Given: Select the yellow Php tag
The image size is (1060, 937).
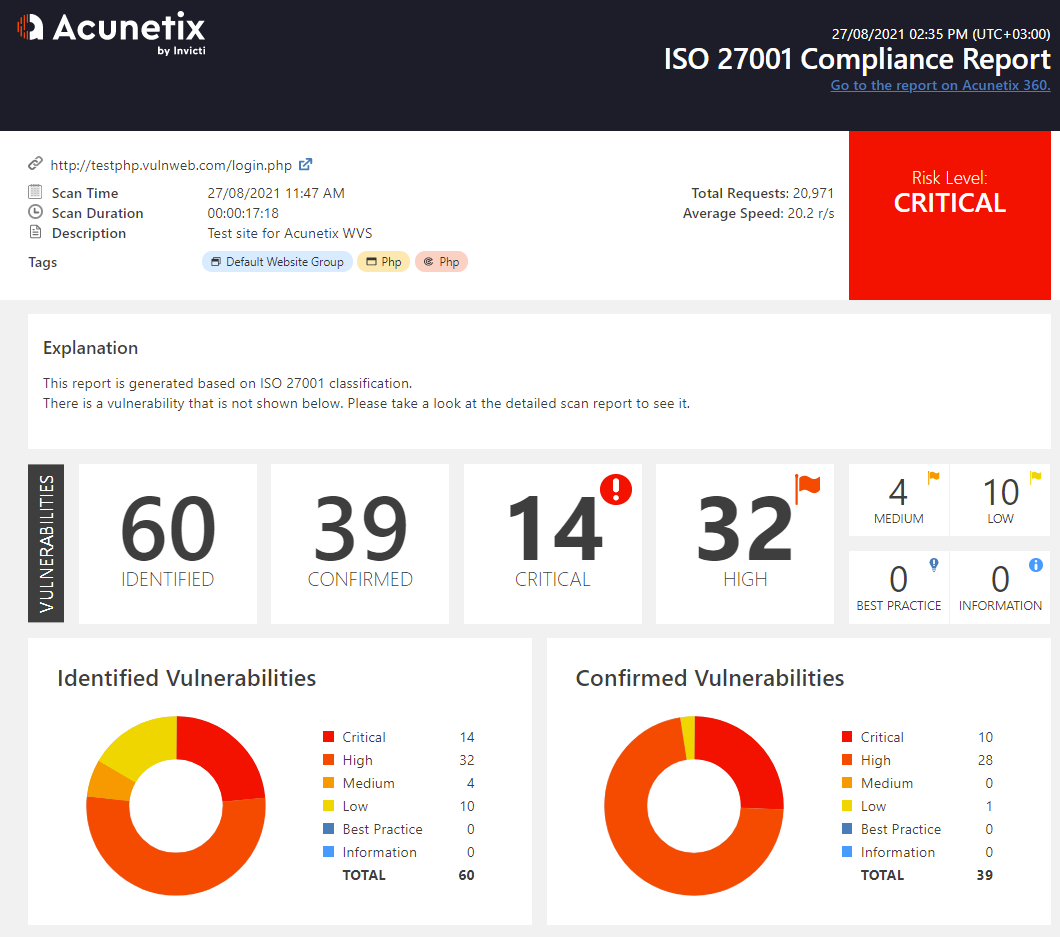Looking at the screenshot, I should (x=383, y=262).
